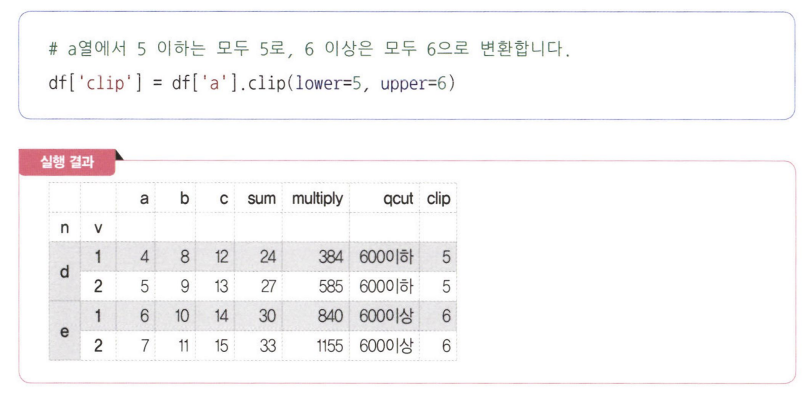The width and height of the screenshot is (804, 393).
Task: Click the 'e' index group cell
Action: click(x=65, y=331)
